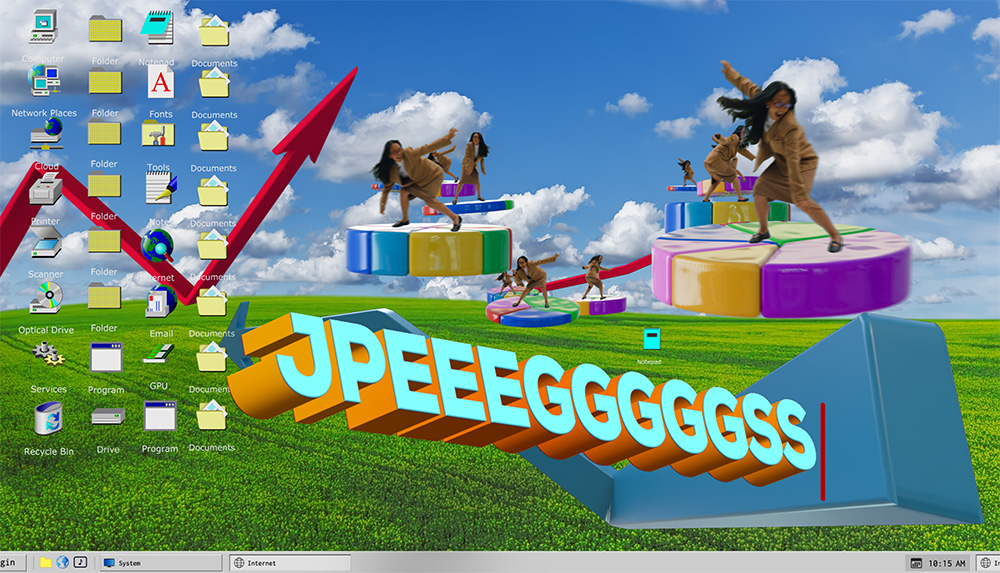Open the Fonts icon with red A

point(161,82)
